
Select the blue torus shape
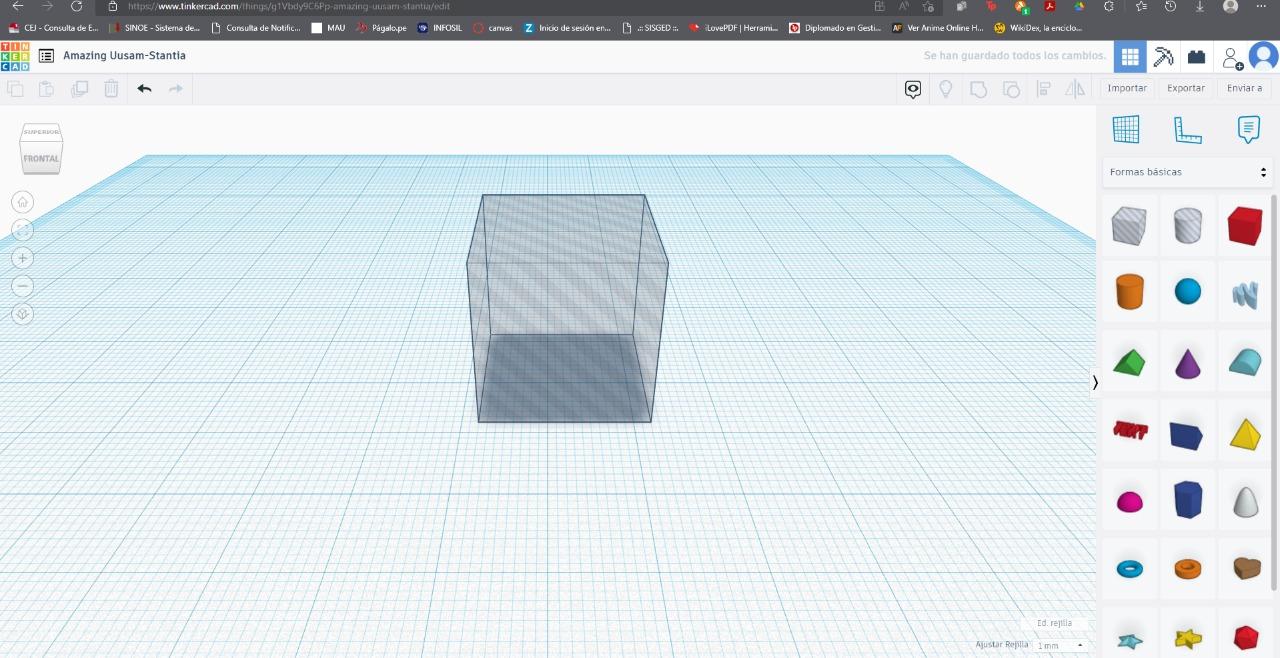(x=1129, y=569)
